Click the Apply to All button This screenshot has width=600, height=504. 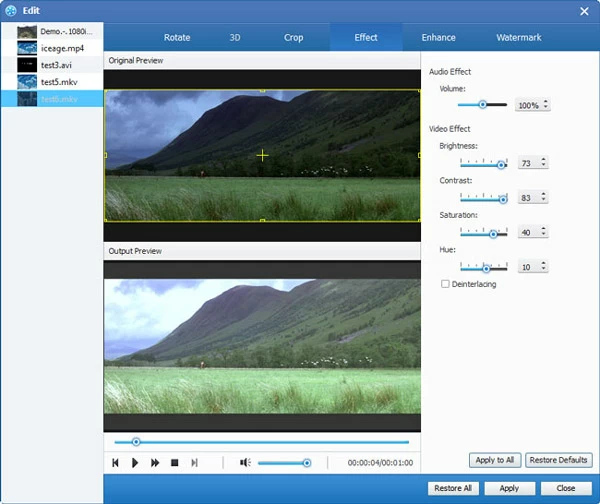(x=495, y=460)
